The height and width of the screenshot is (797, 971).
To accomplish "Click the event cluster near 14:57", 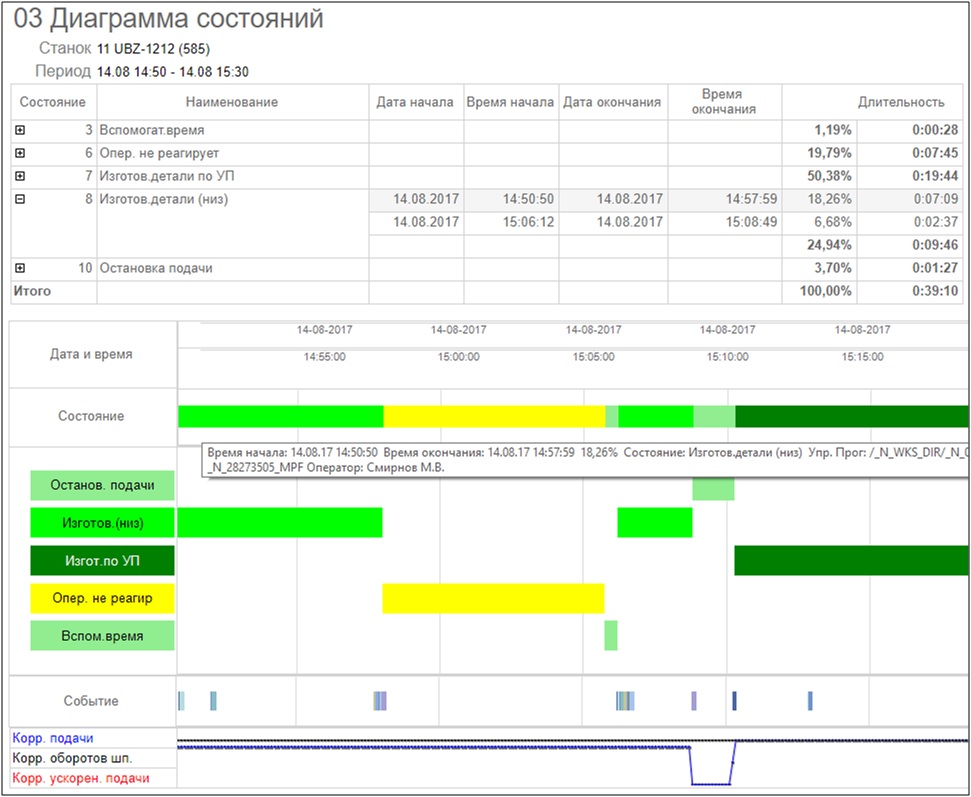I will point(380,701).
